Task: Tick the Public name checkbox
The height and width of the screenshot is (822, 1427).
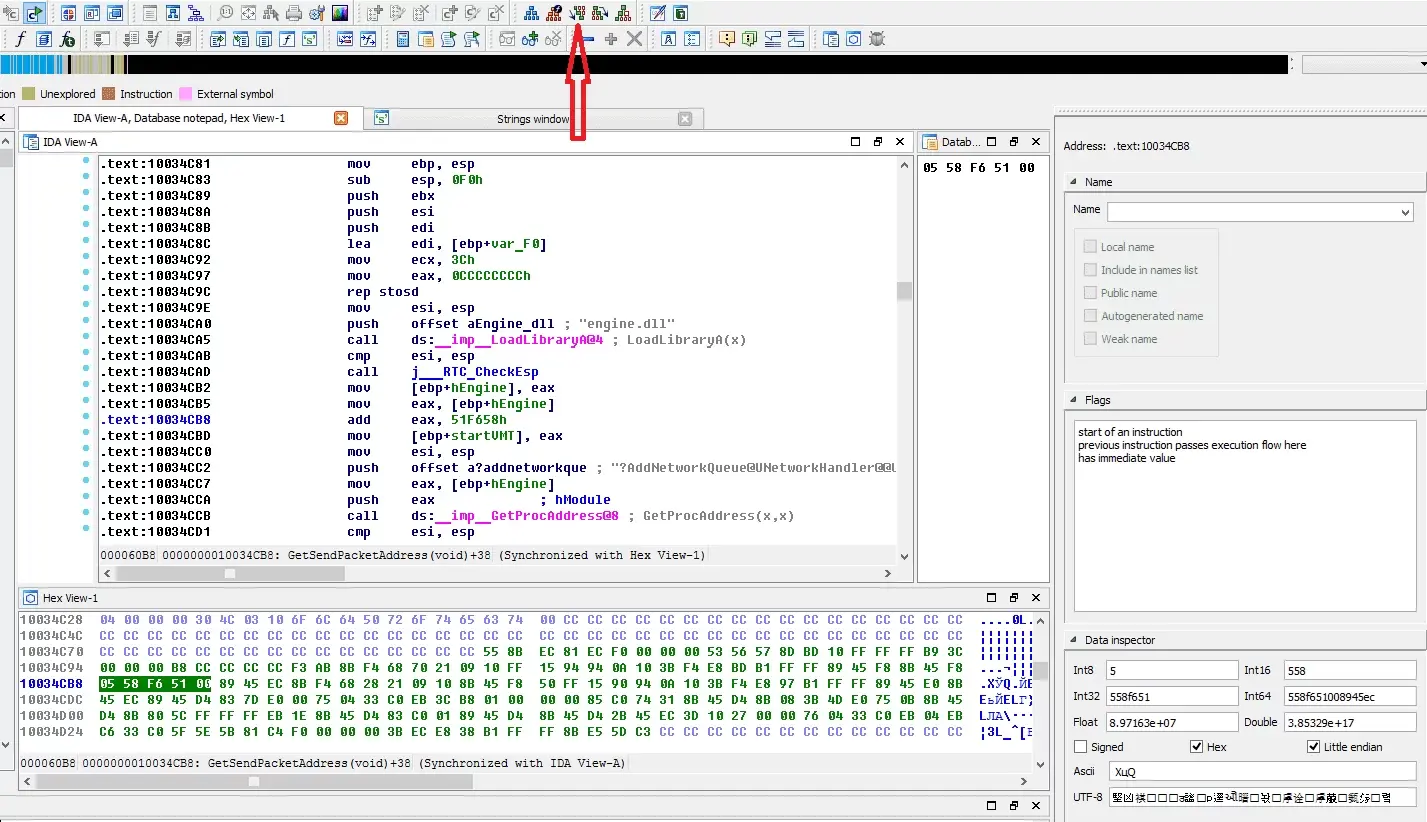Action: [1090, 293]
